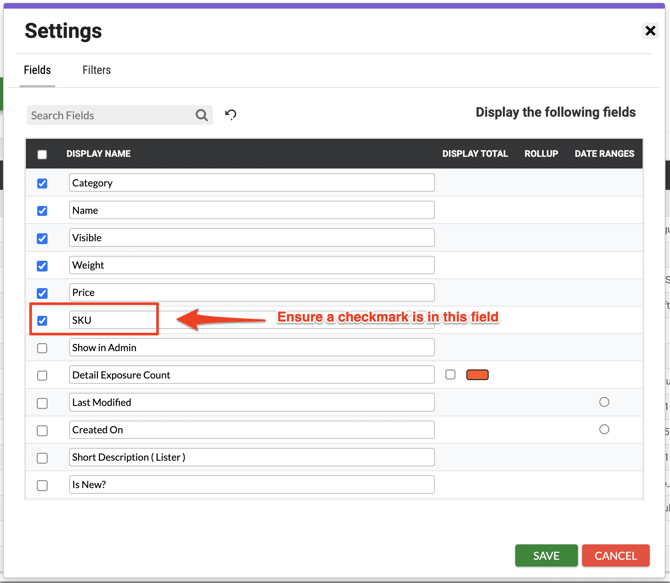The image size is (670, 583).
Task: Switch to the Filters tab
Action: pyautogui.click(x=97, y=70)
